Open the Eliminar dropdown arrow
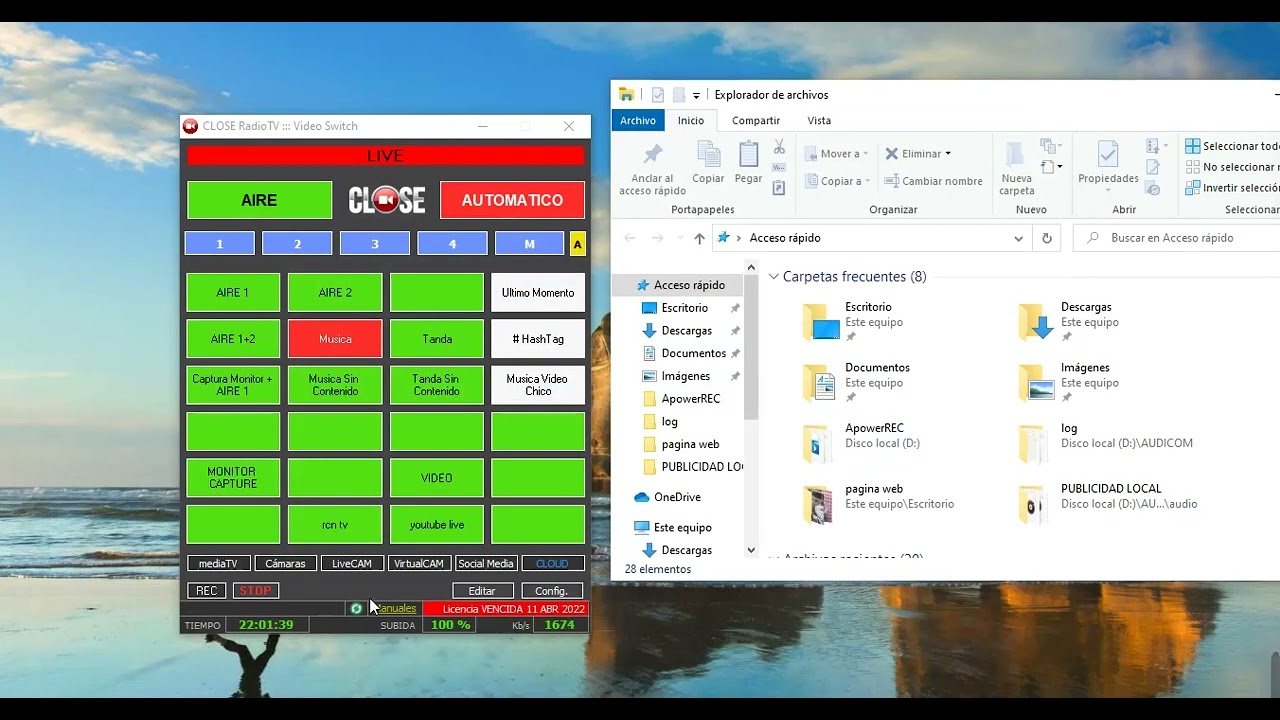Image resolution: width=1280 pixels, height=720 pixels. point(947,154)
